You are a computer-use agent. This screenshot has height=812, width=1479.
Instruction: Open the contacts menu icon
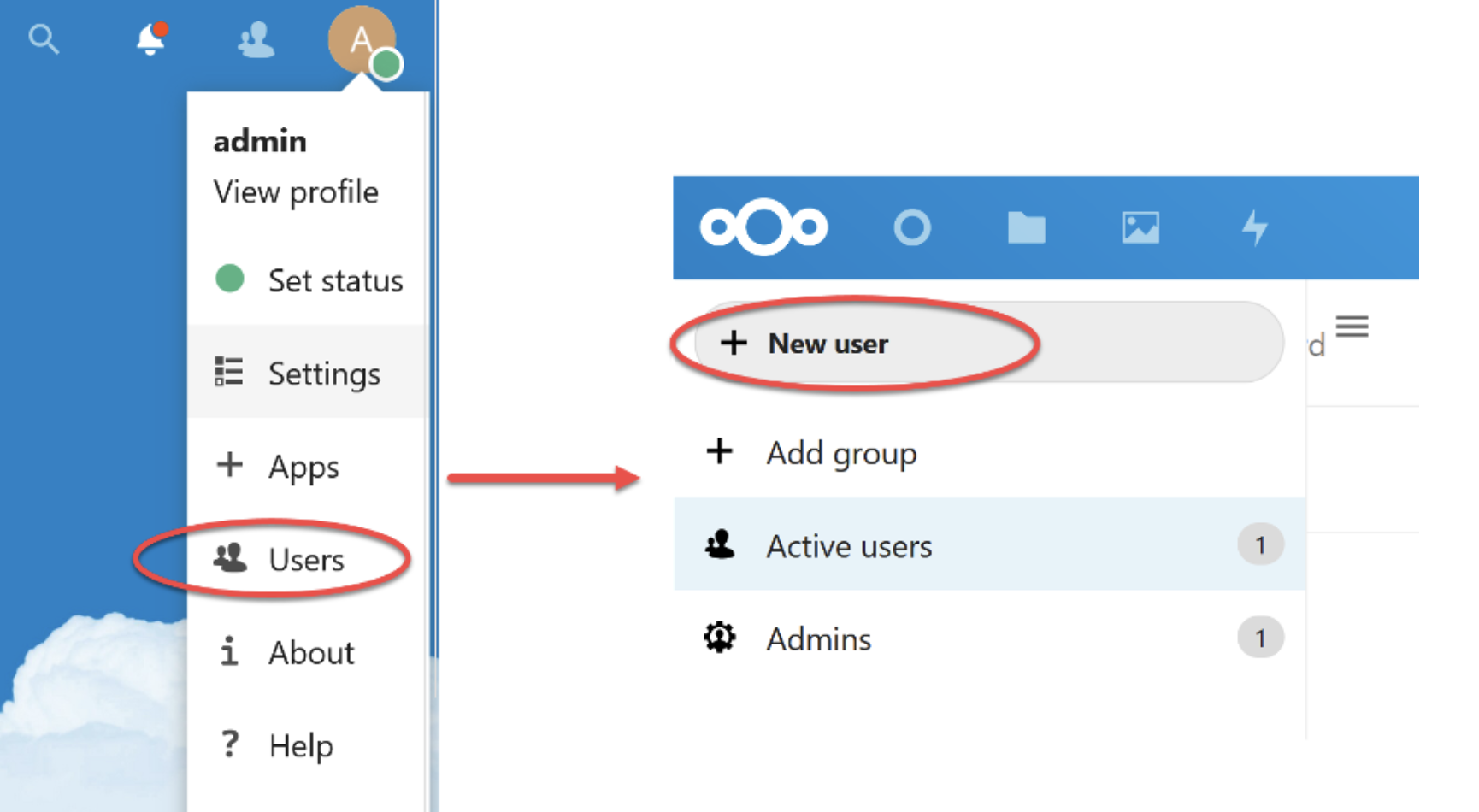[x=256, y=39]
